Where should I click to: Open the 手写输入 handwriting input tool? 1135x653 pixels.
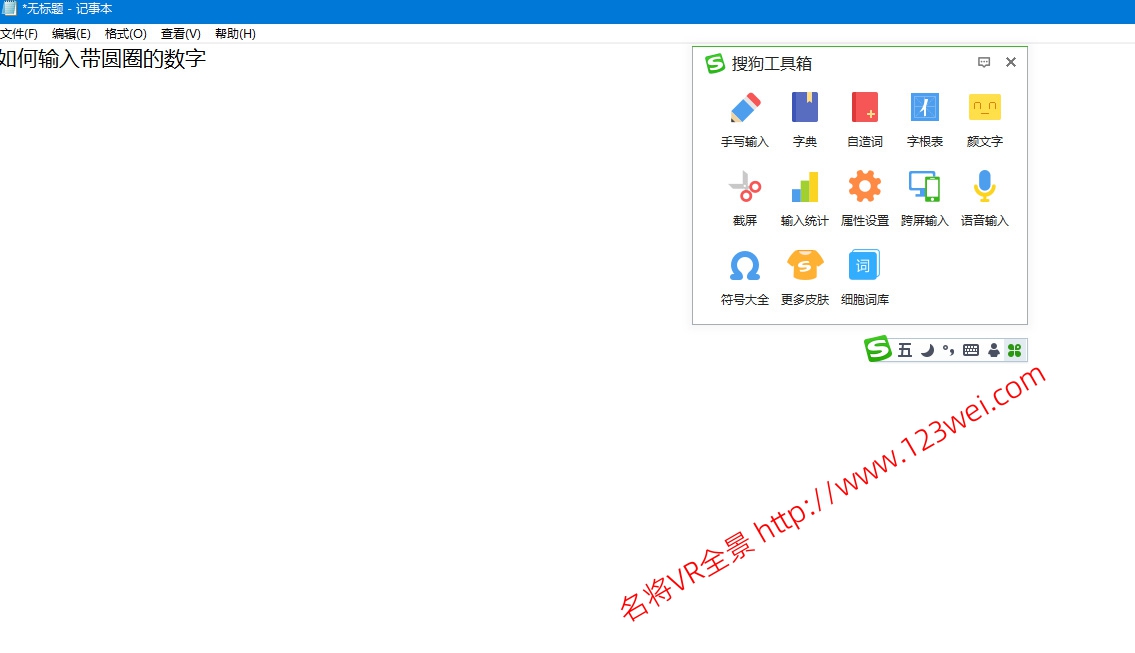click(x=744, y=117)
